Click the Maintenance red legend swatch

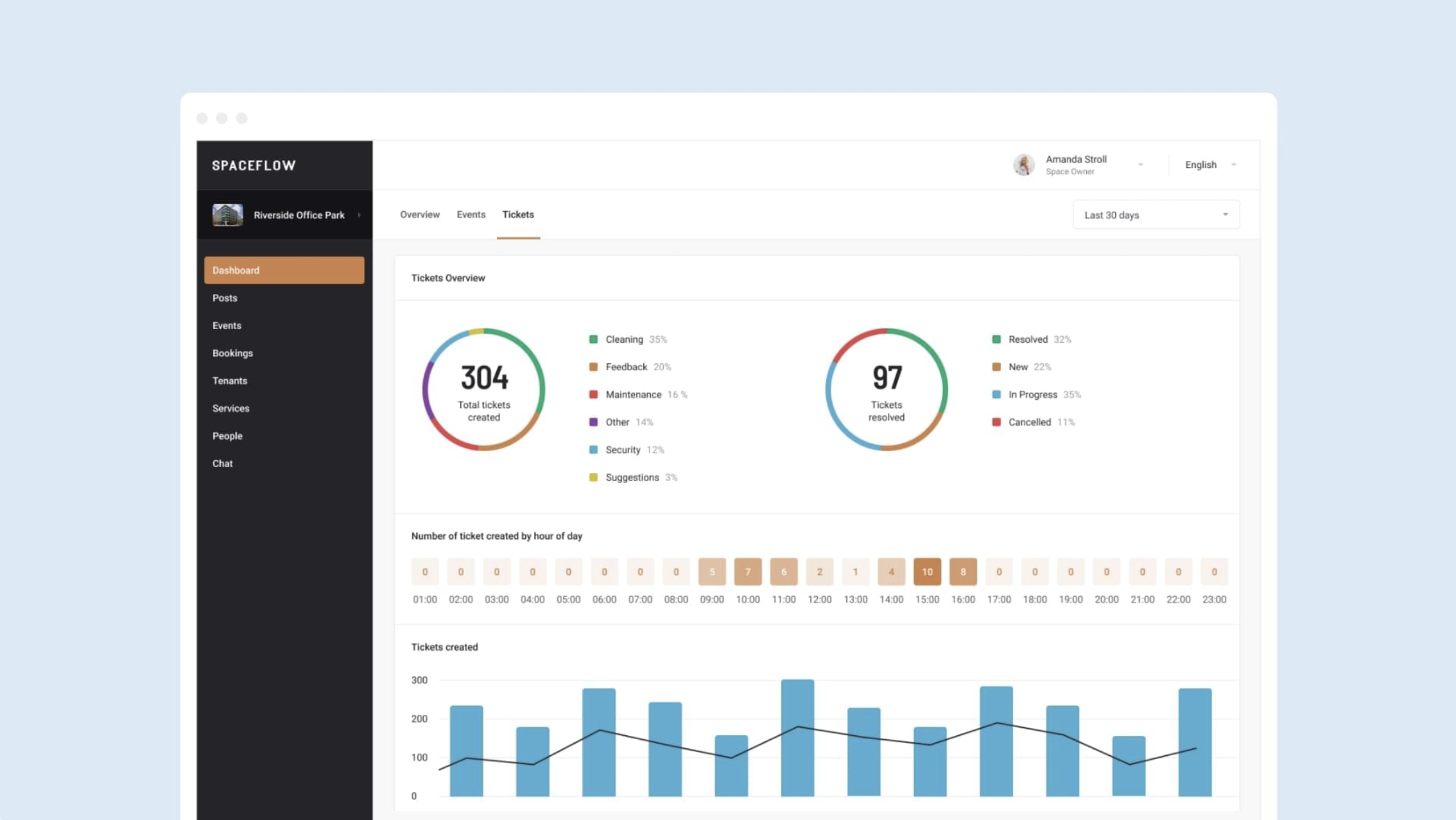tap(593, 395)
